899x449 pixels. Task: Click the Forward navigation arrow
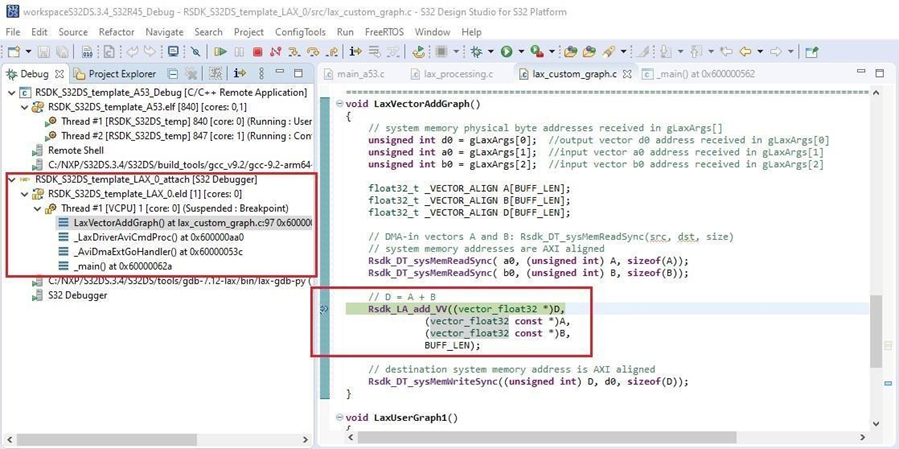776,52
